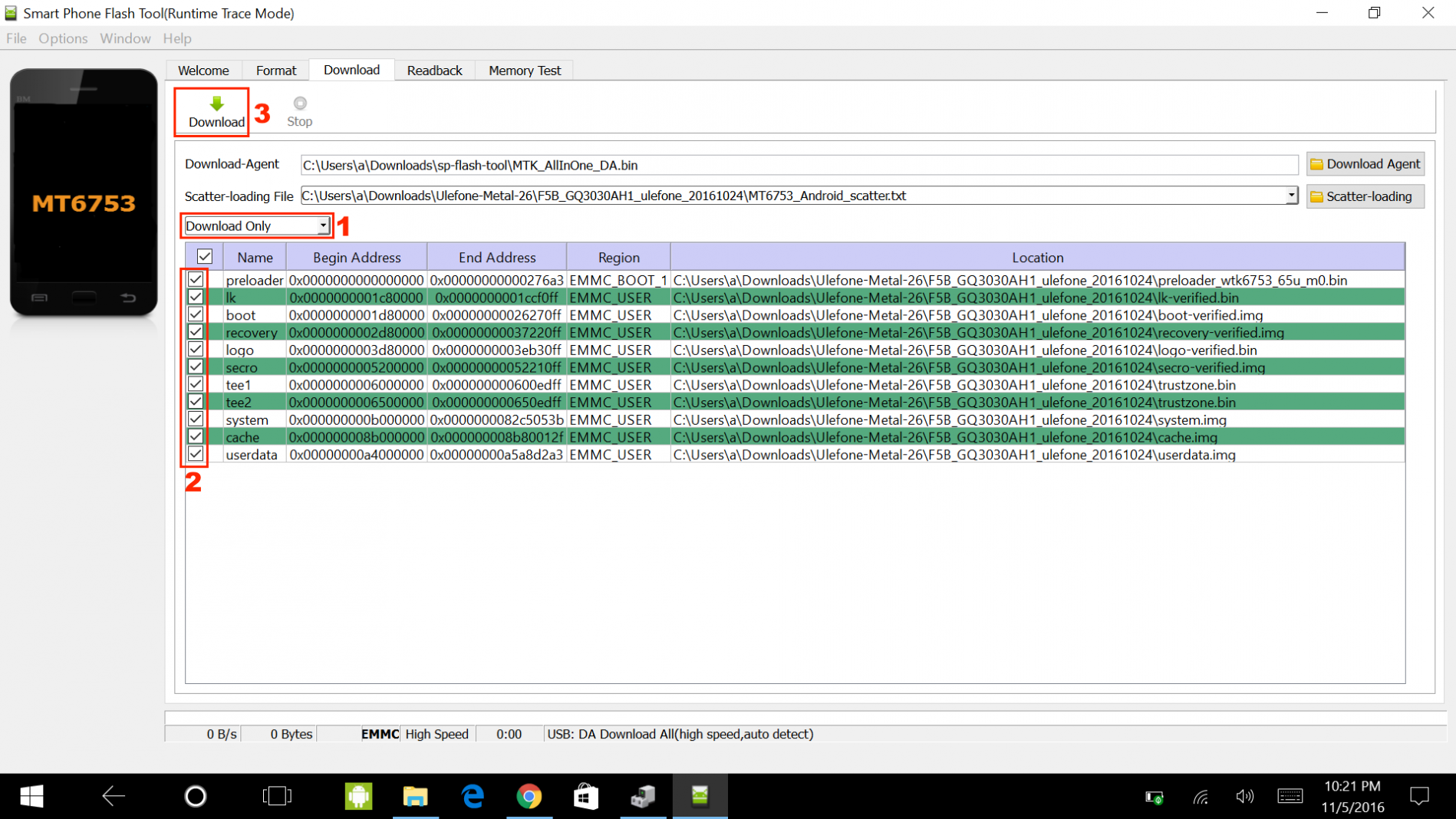1456x819 pixels.
Task: Launch Google Chrome from taskbar
Action: [x=529, y=796]
